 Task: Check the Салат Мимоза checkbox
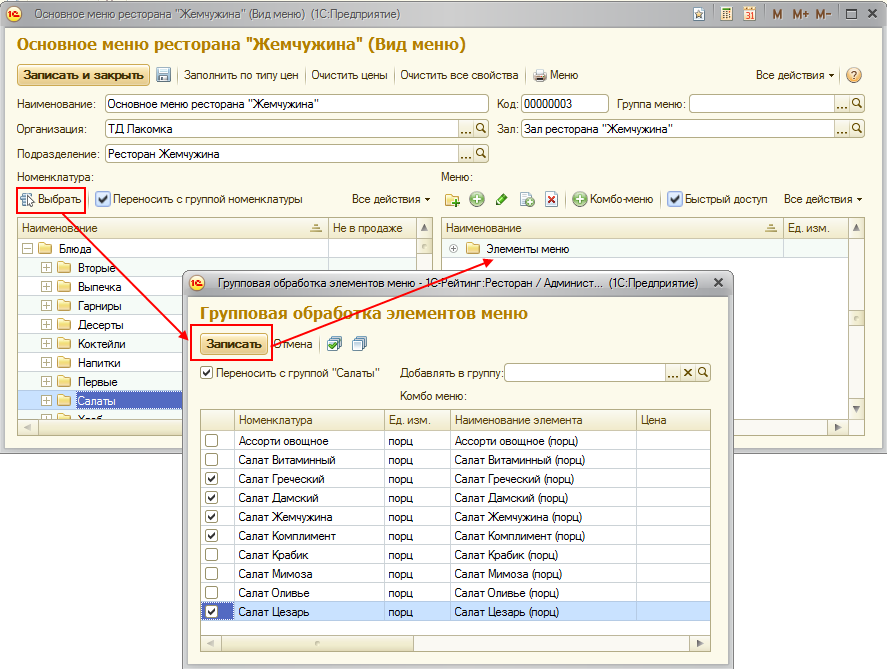tap(211, 574)
